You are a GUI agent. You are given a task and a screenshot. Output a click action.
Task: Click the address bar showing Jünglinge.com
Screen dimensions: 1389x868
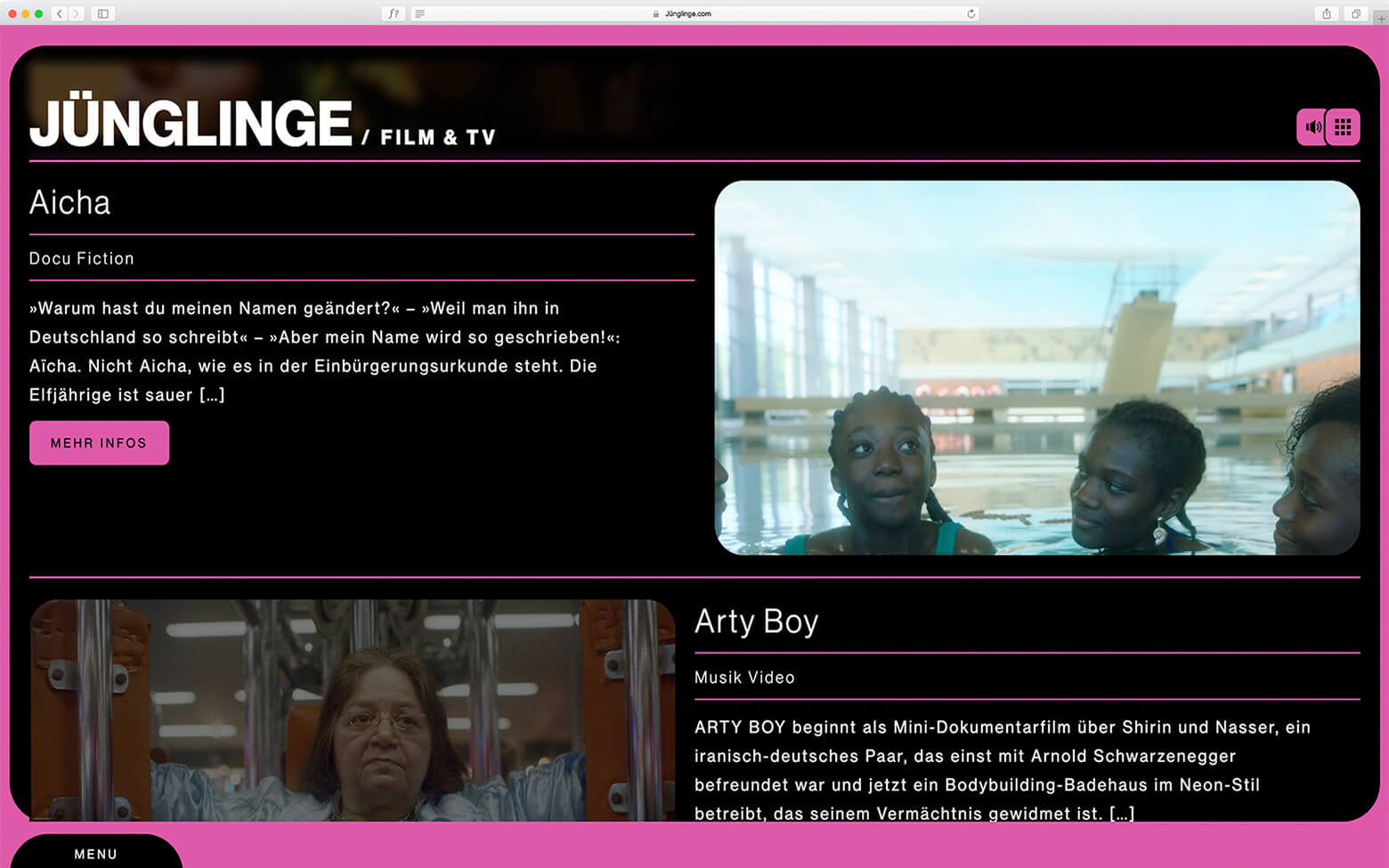click(x=687, y=13)
